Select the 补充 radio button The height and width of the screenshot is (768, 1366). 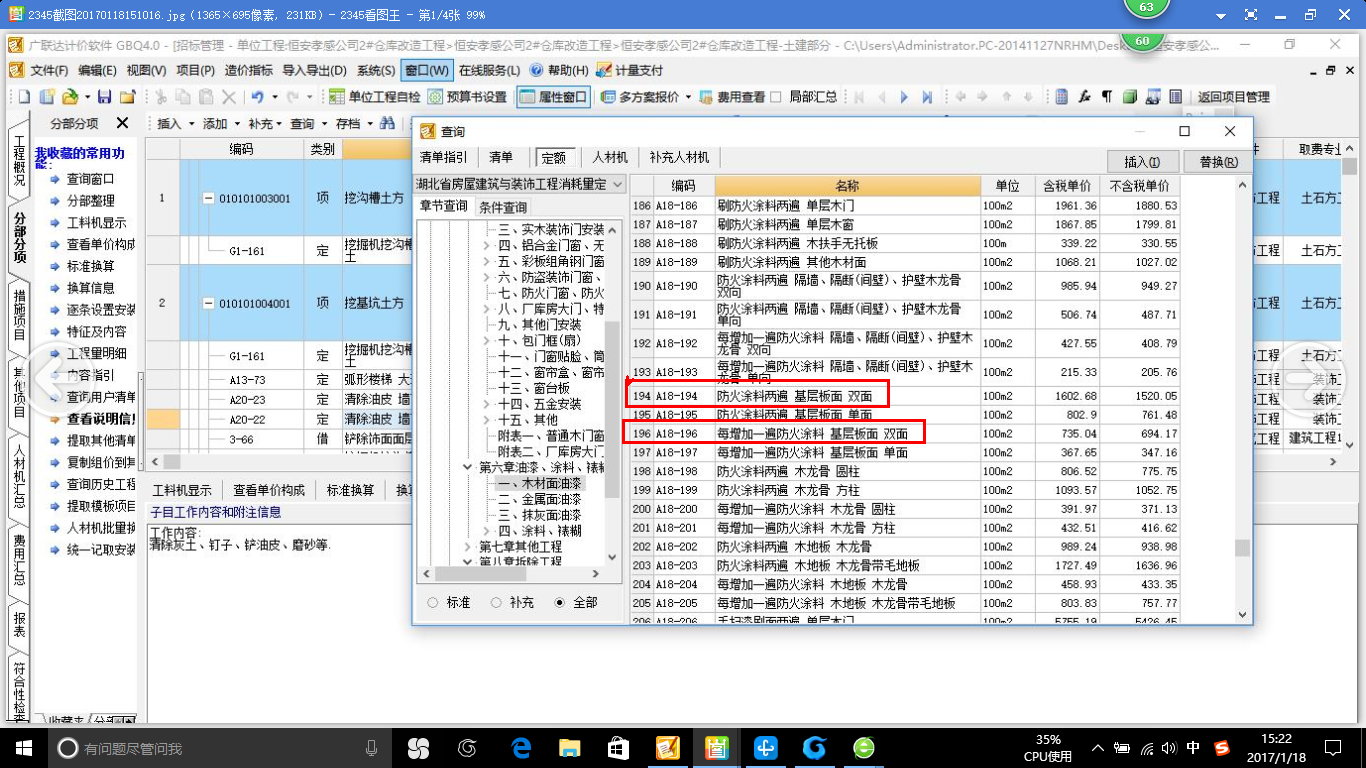[496, 603]
